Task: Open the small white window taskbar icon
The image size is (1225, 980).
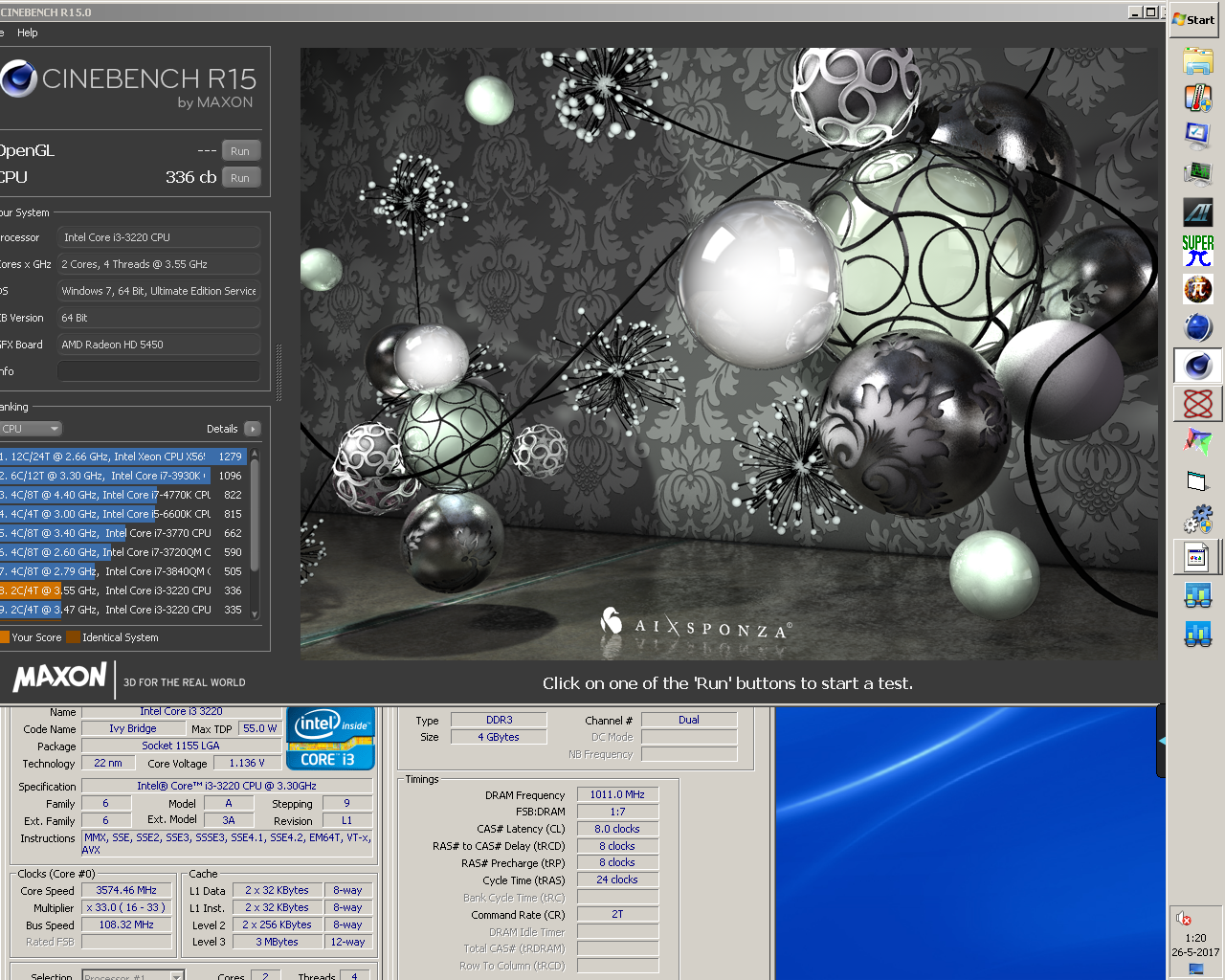Action: pyautogui.click(x=1197, y=479)
